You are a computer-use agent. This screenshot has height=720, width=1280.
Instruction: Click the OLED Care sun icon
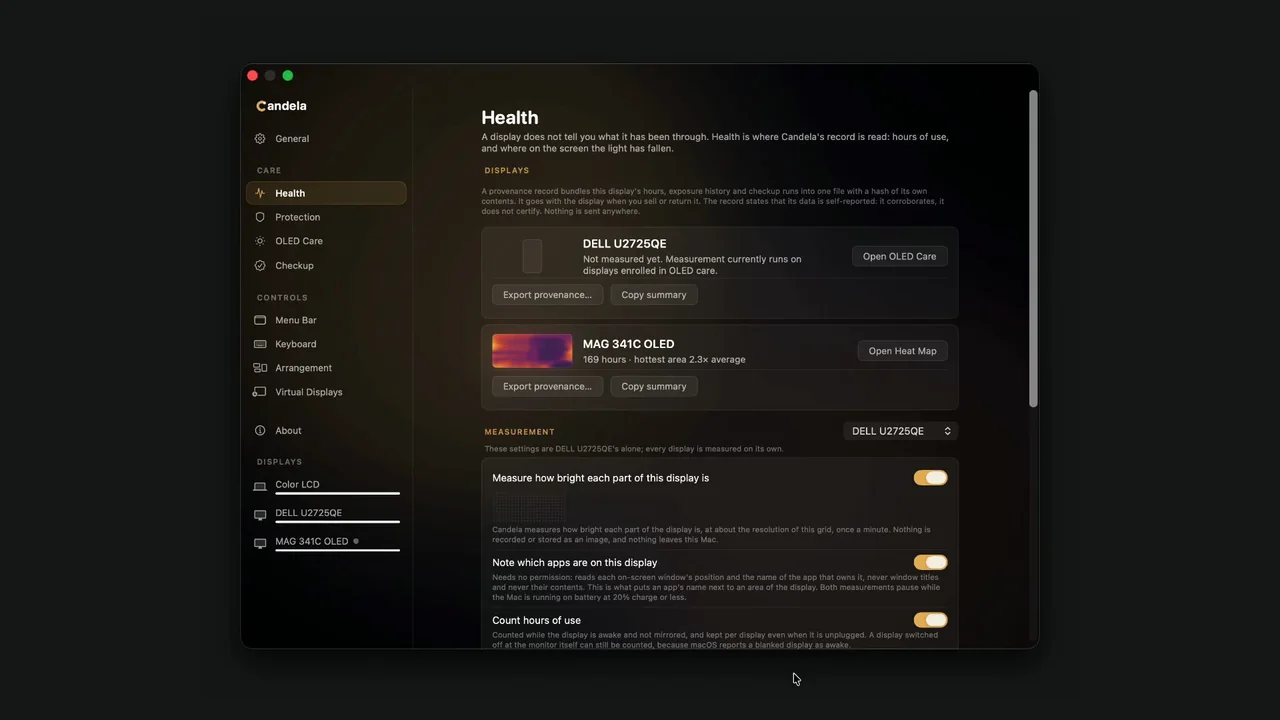pyautogui.click(x=260, y=241)
